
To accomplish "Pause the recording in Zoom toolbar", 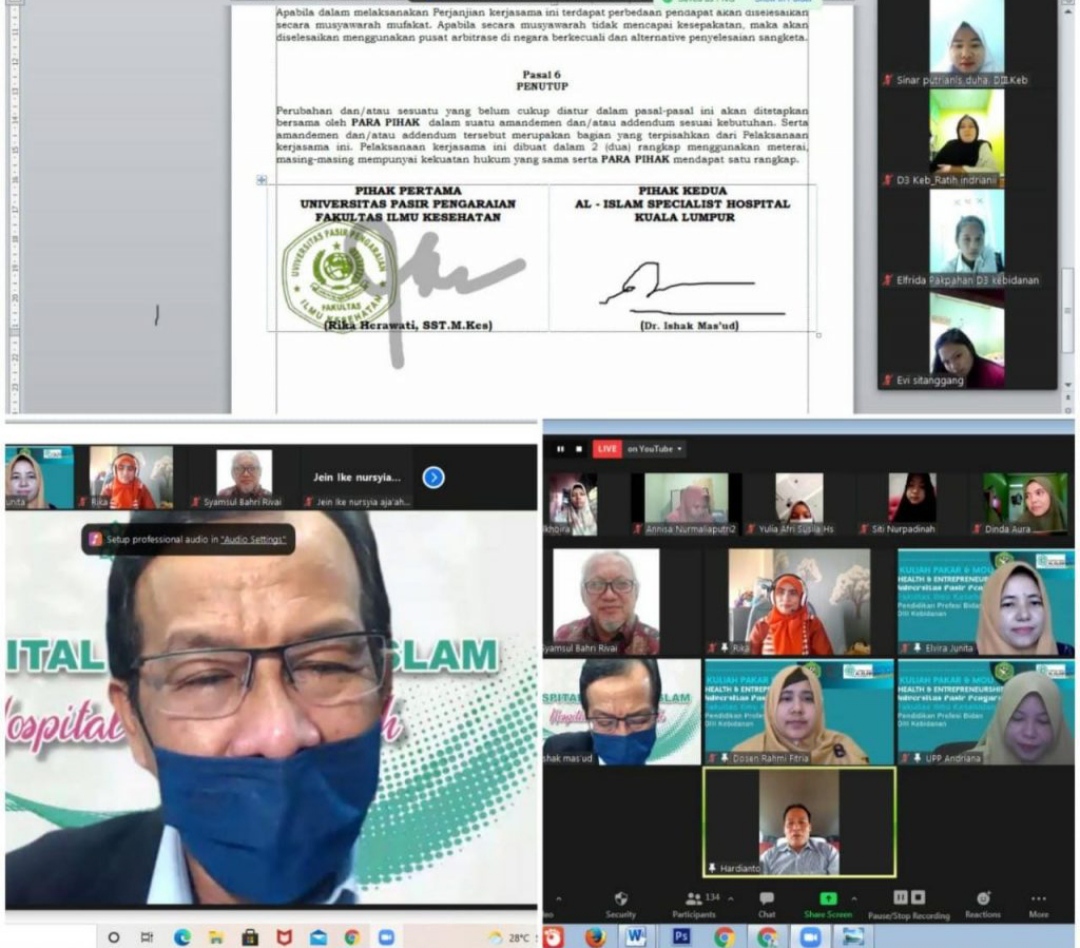I will (x=898, y=898).
